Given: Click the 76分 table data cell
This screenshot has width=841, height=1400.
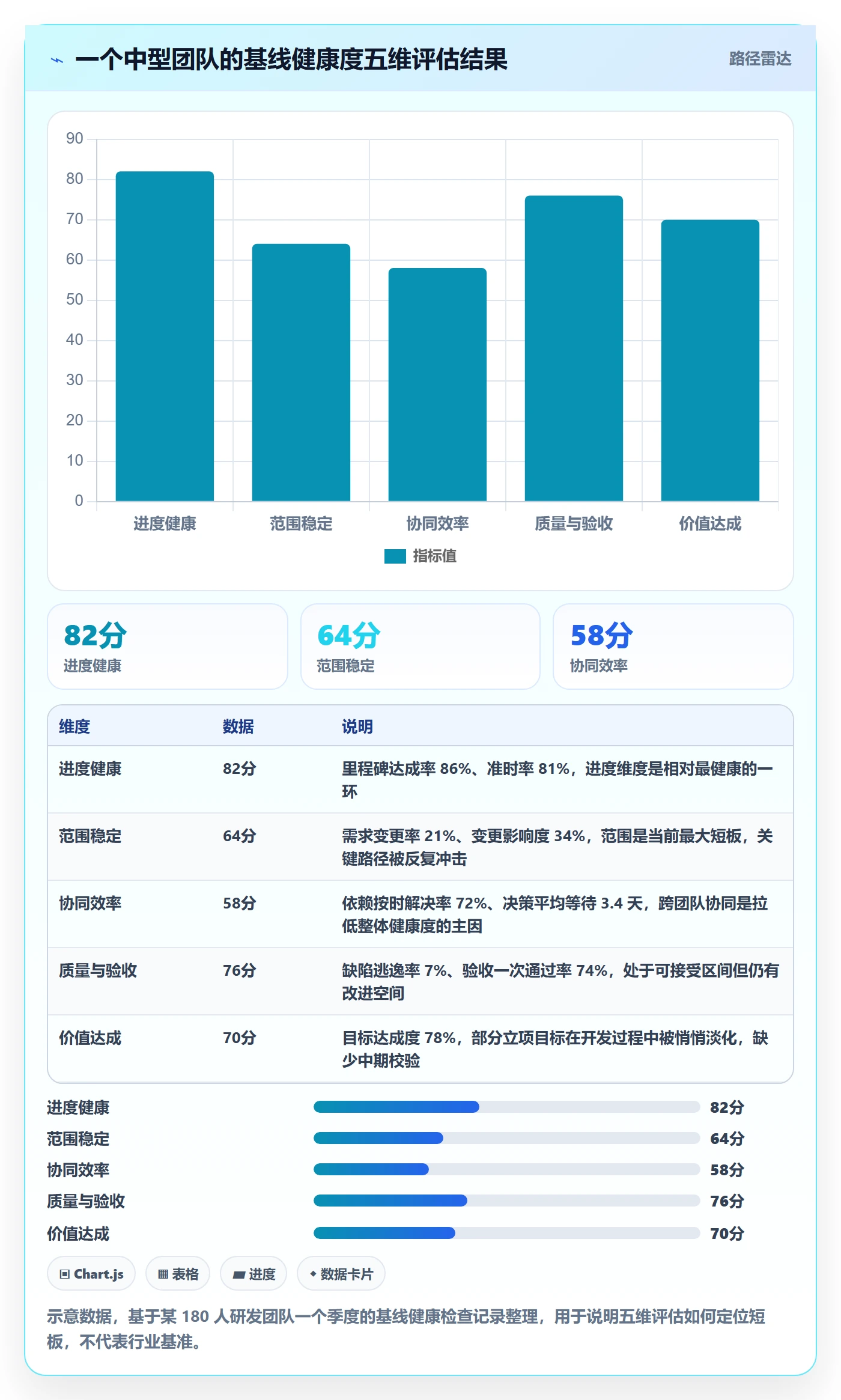Looking at the screenshot, I should 240,970.
